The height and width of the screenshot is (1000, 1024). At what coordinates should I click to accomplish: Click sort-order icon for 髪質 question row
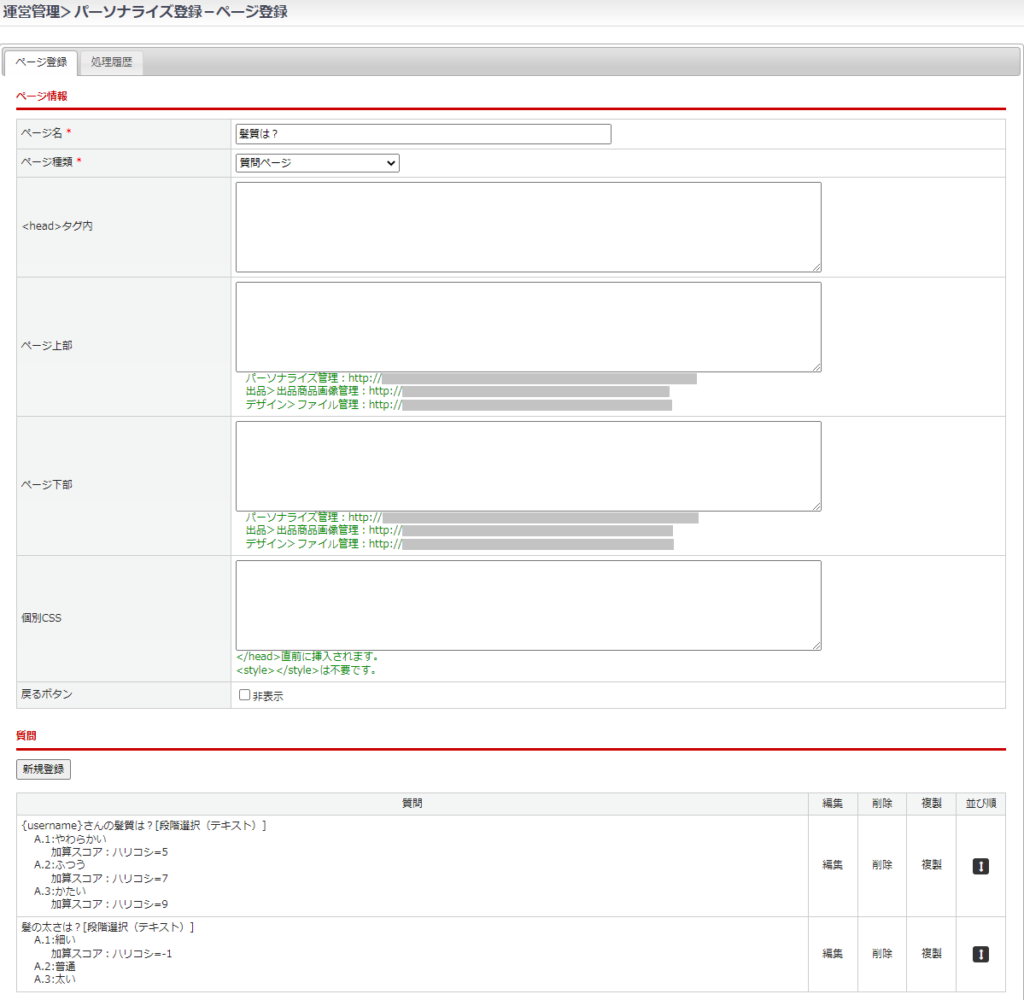click(x=980, y=866)
